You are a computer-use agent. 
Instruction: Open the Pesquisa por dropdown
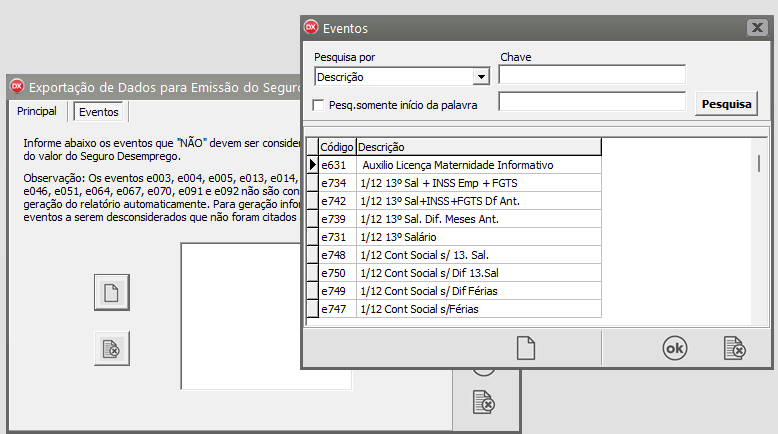(481, 77)
